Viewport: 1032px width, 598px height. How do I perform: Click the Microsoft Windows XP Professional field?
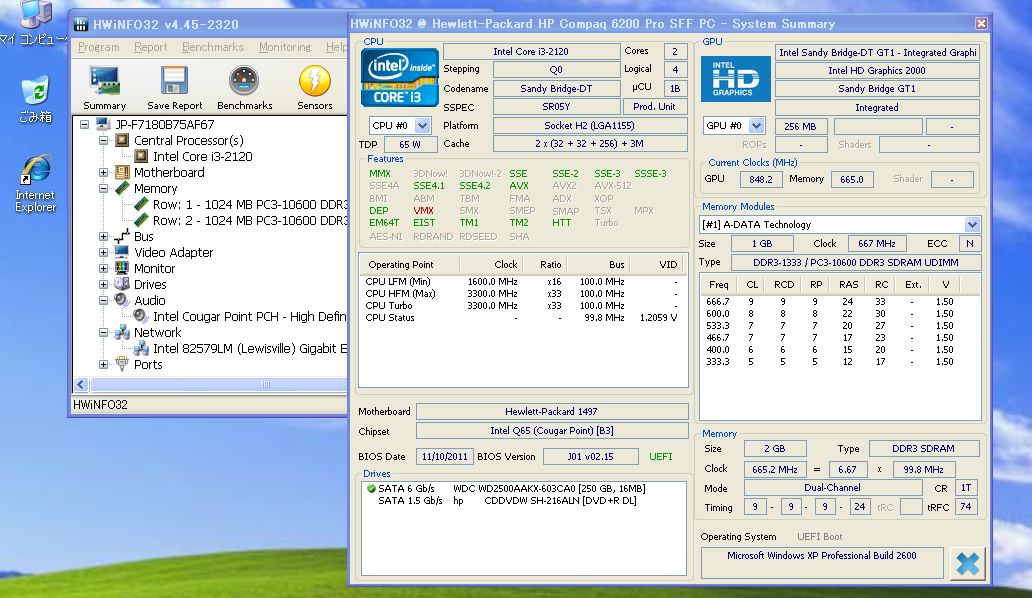pos(821,563)
